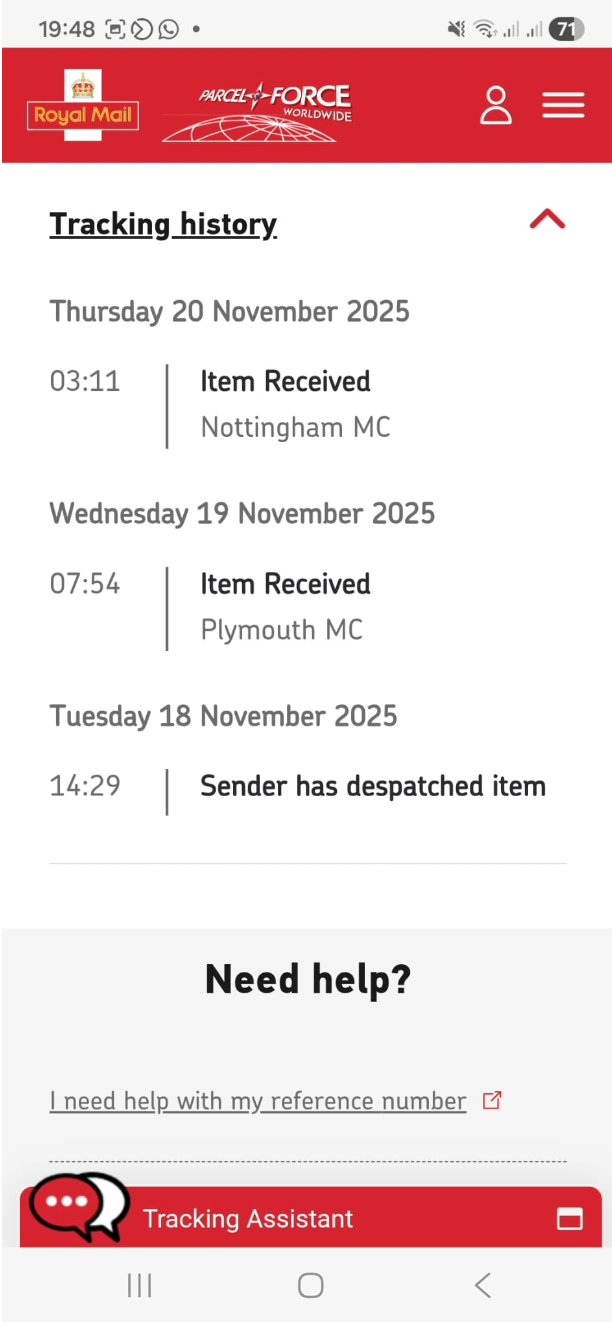Open the reference number help link
Image resolution: width=612 pixels, height=1322 pixels.
pyautogui.click(x=258, y=1101)
